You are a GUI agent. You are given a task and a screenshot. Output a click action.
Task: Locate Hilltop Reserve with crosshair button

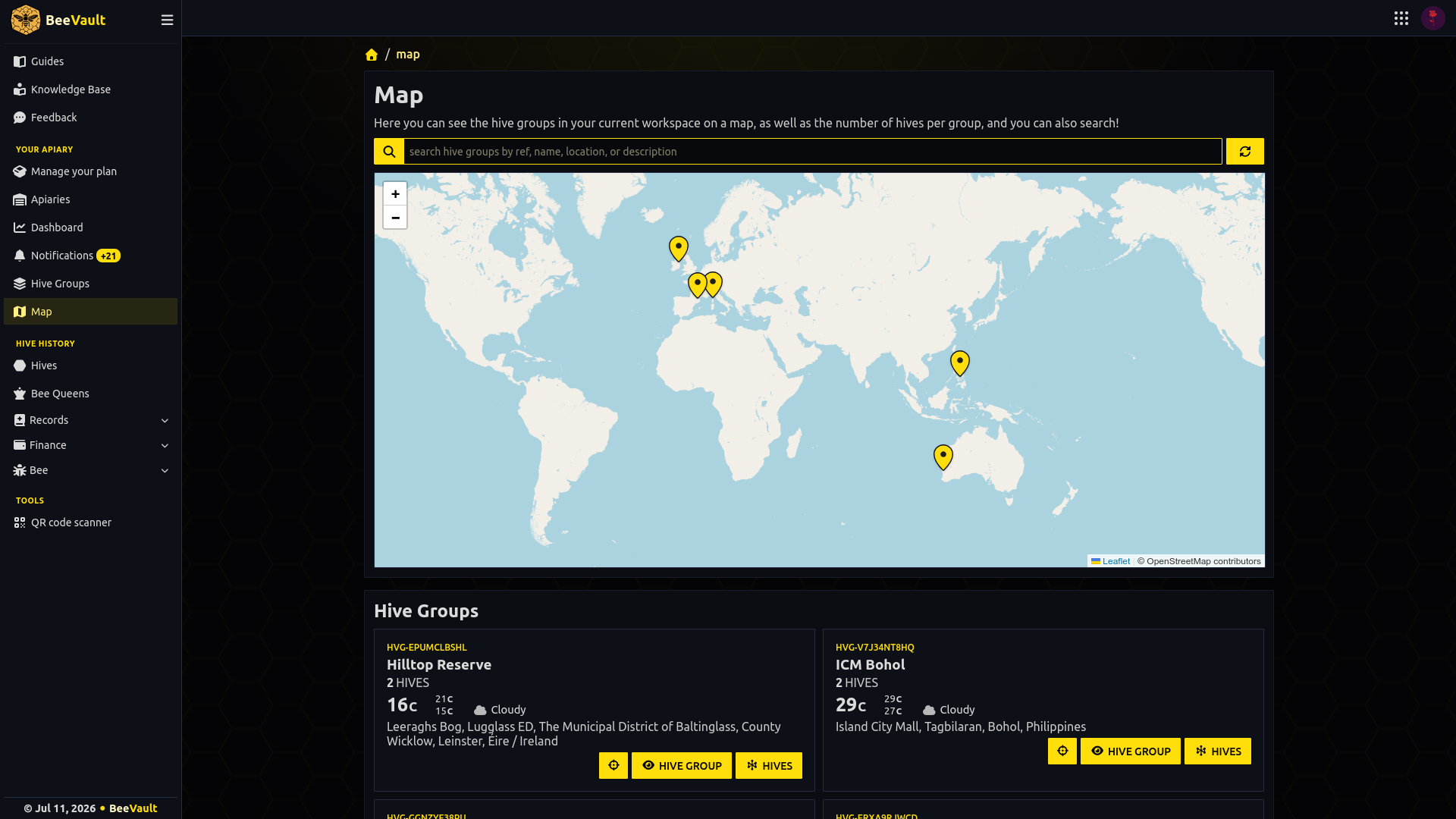(613, 765)
